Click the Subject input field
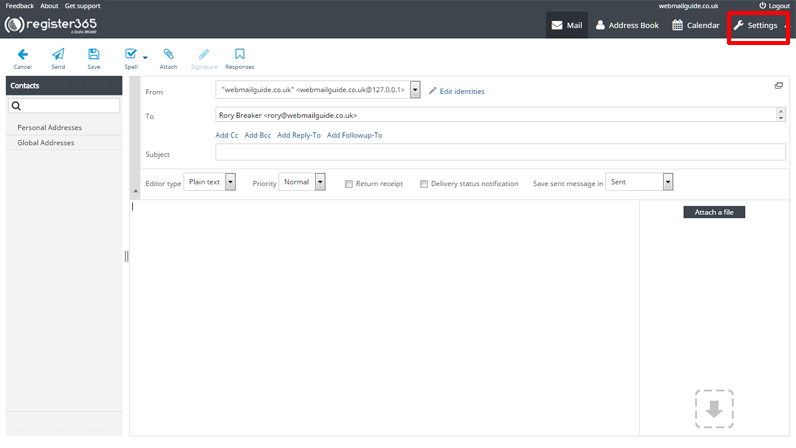Viewport: 796px width, 448px height. (x=501, y=152)
